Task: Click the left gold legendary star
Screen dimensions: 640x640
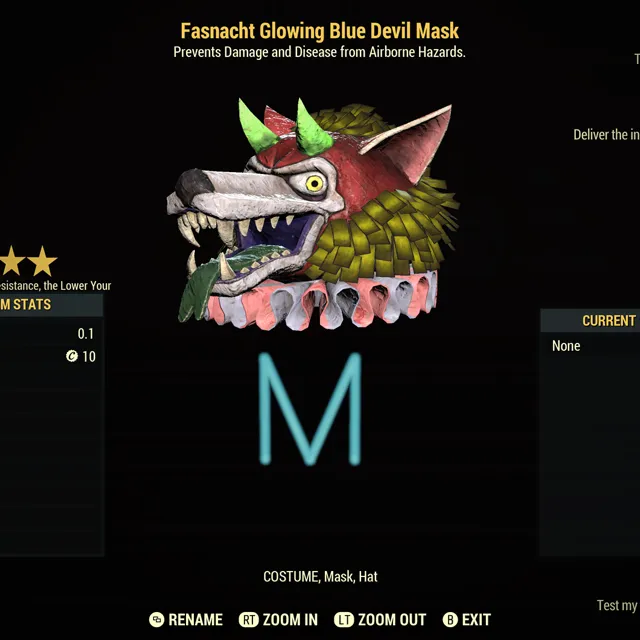Action: [11, 262]
